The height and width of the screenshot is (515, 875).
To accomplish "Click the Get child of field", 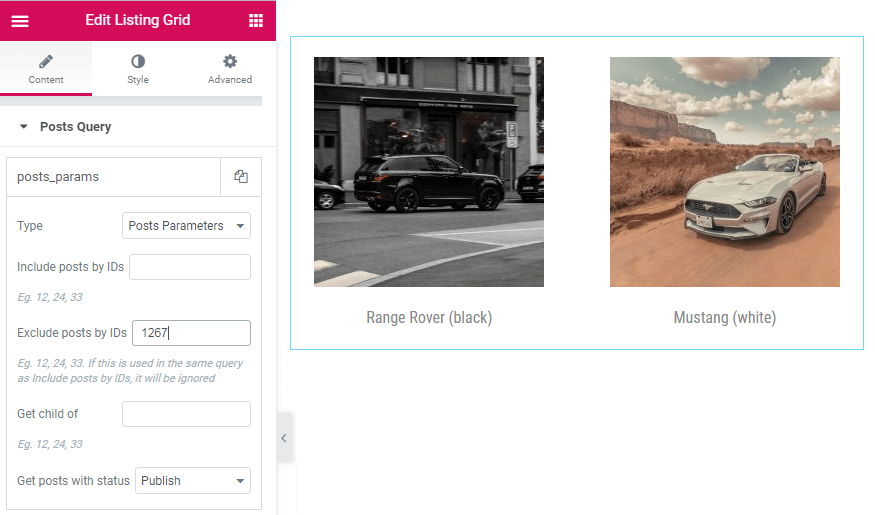I will [186, 414].
